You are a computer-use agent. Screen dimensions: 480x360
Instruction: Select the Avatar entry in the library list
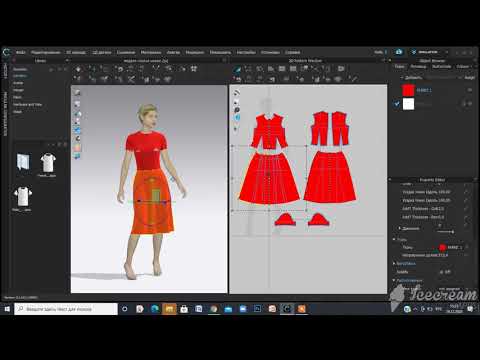coord(18,83)
